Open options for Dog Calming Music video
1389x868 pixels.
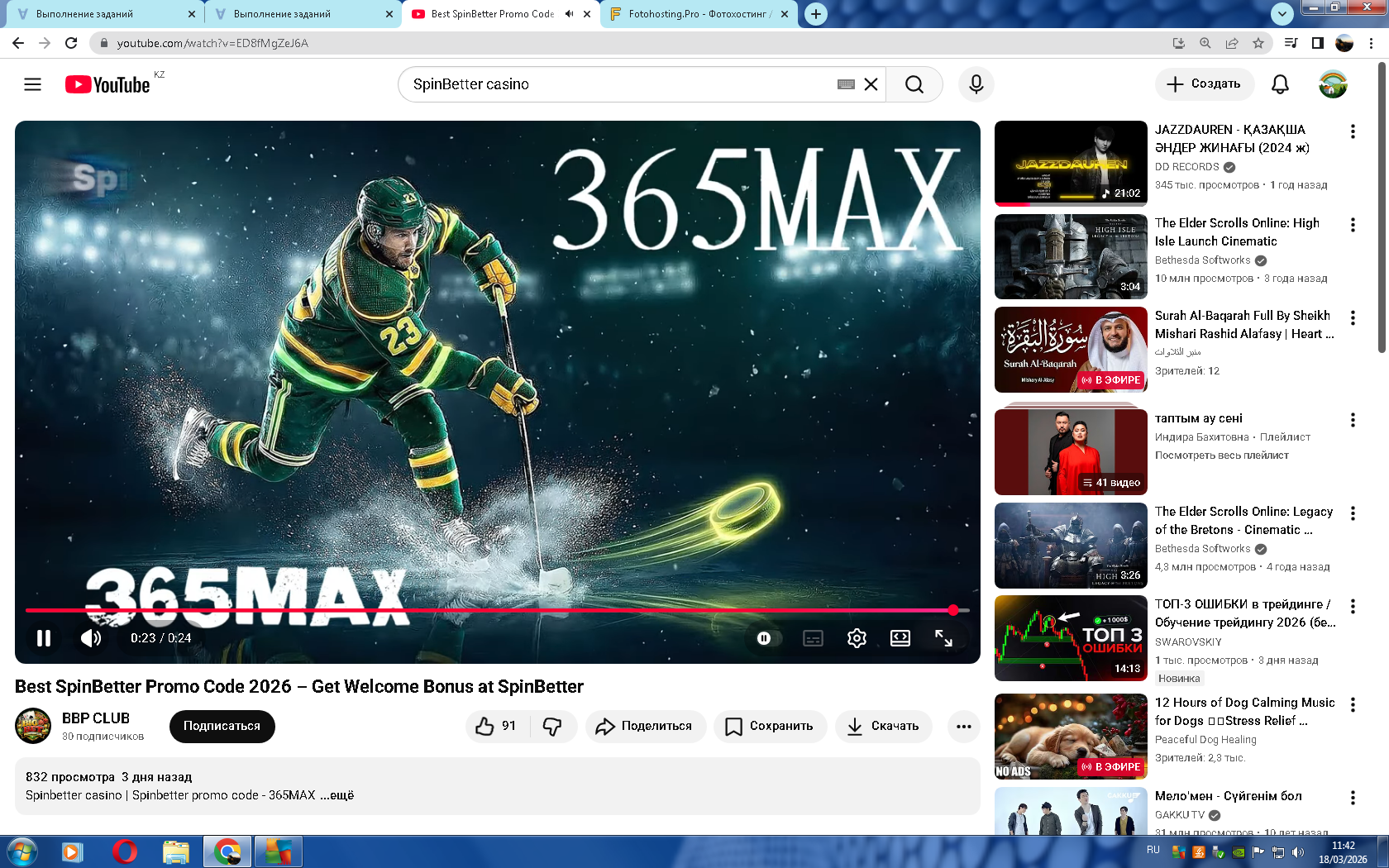(1353, 704)
